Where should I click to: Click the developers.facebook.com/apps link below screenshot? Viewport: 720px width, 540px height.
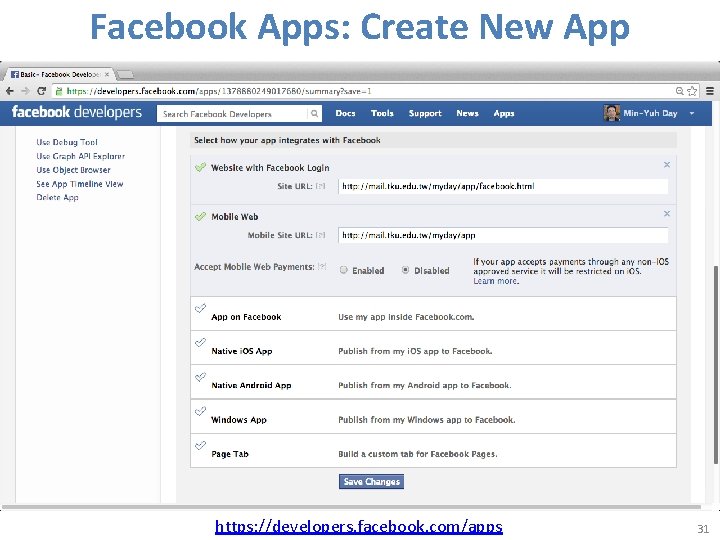click(x=359, y=526)
